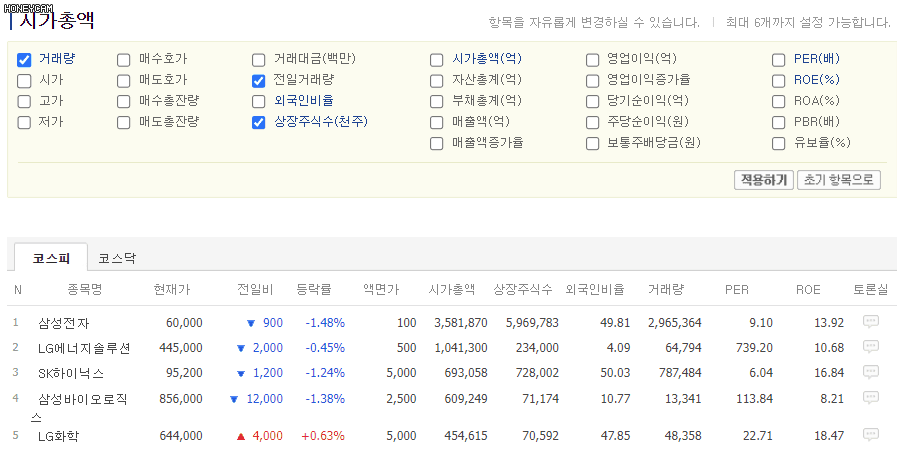Check the 주당순이익(원) option
This screenshot has height=457, width=897.
(593, 122)
